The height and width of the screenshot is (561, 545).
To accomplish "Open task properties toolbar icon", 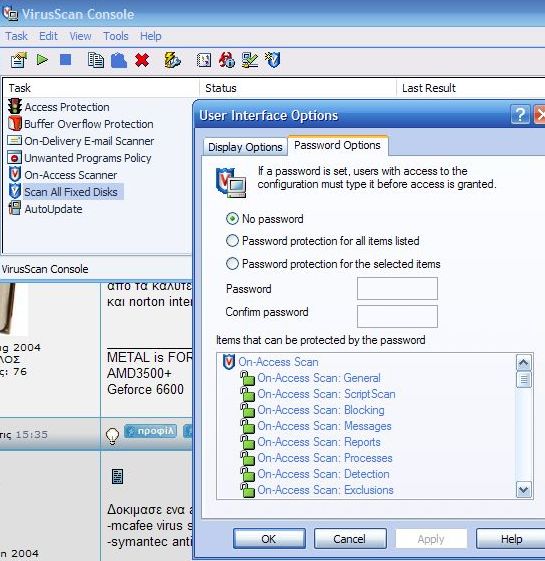I will tap(19, 60).
